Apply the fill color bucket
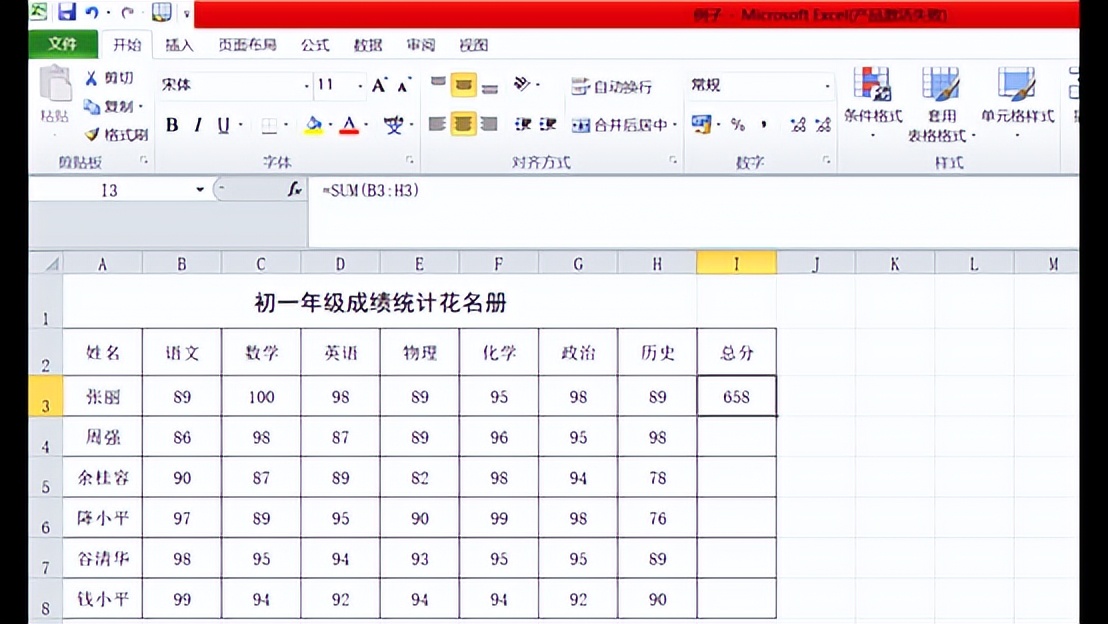The image size is (1108, 624). (313, 125)
